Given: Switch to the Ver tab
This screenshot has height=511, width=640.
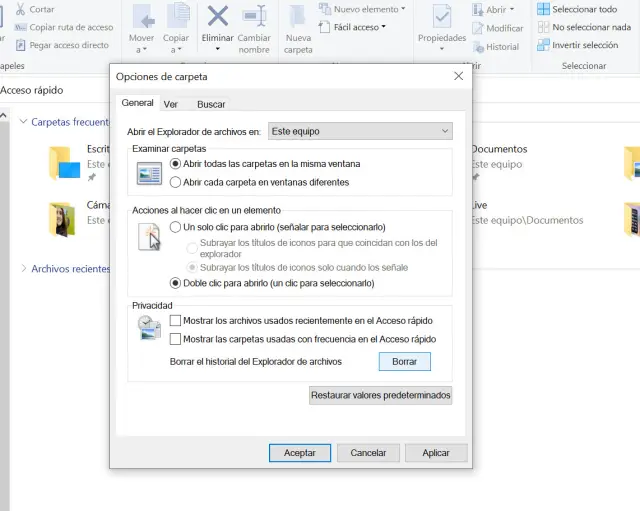Looking at the screenshot, I should 171,104.
